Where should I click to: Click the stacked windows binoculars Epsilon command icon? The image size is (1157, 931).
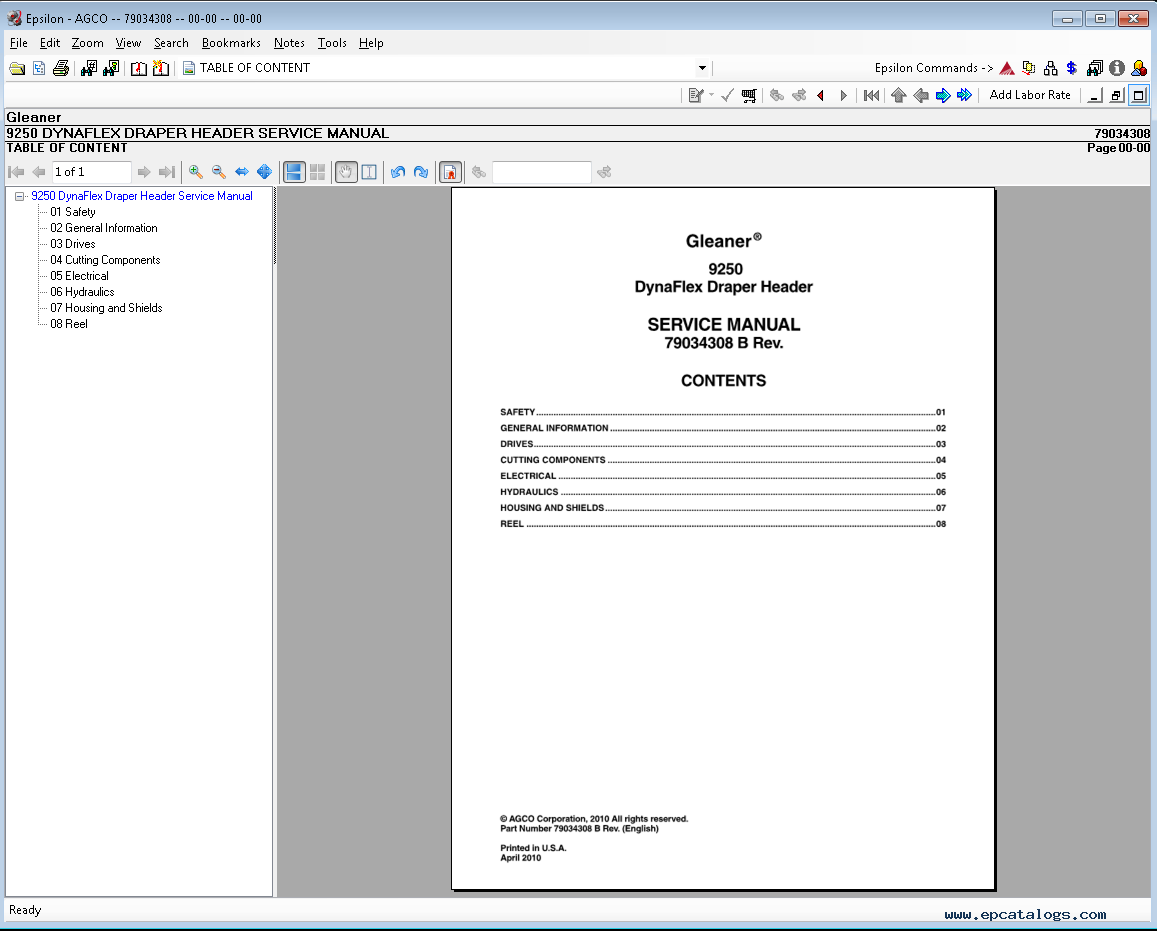point(1095,69)
